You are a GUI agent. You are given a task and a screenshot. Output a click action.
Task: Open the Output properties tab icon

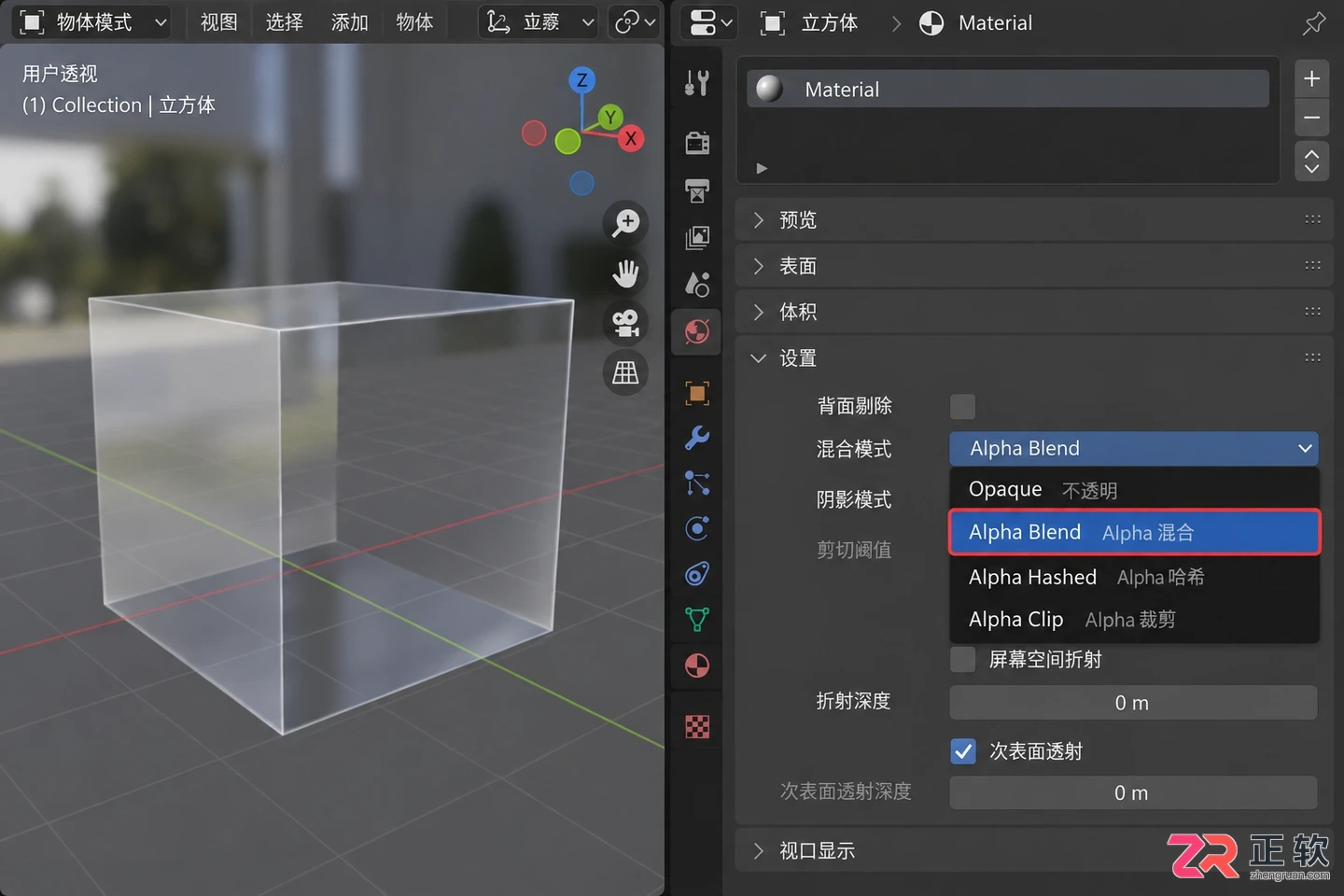click(697, 190)
